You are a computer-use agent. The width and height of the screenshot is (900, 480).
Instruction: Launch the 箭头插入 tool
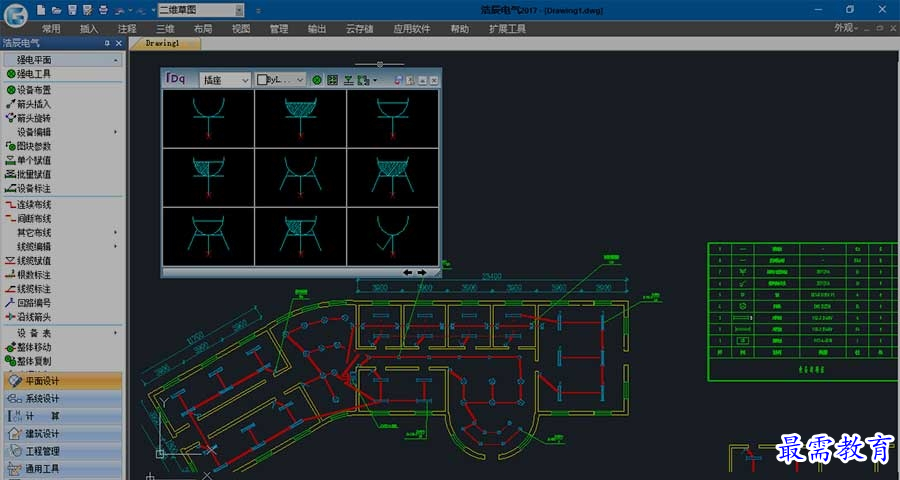click(28, 104)
